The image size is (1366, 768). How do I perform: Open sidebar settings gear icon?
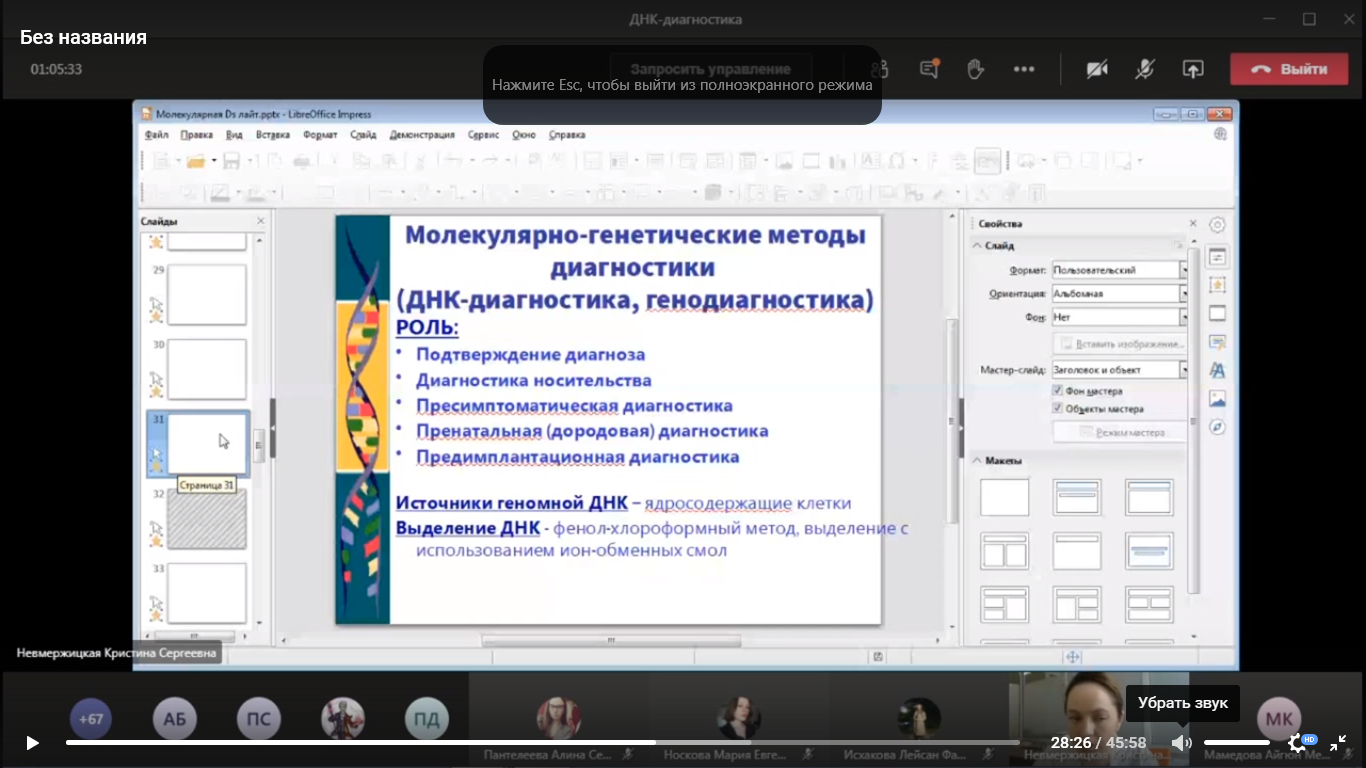[x=1217, y=225]
